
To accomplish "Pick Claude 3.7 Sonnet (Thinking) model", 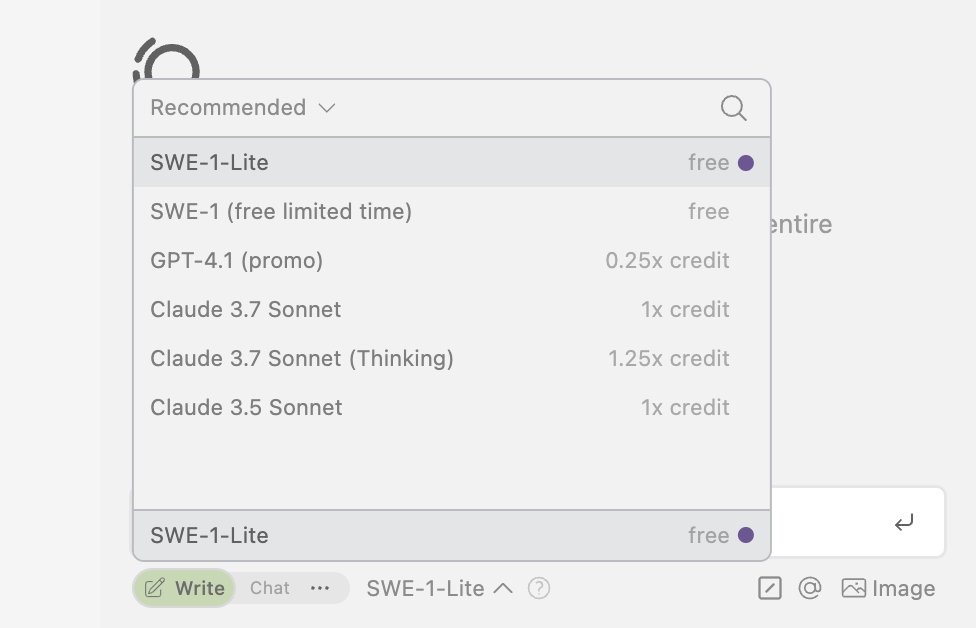I will pos(302,359).
